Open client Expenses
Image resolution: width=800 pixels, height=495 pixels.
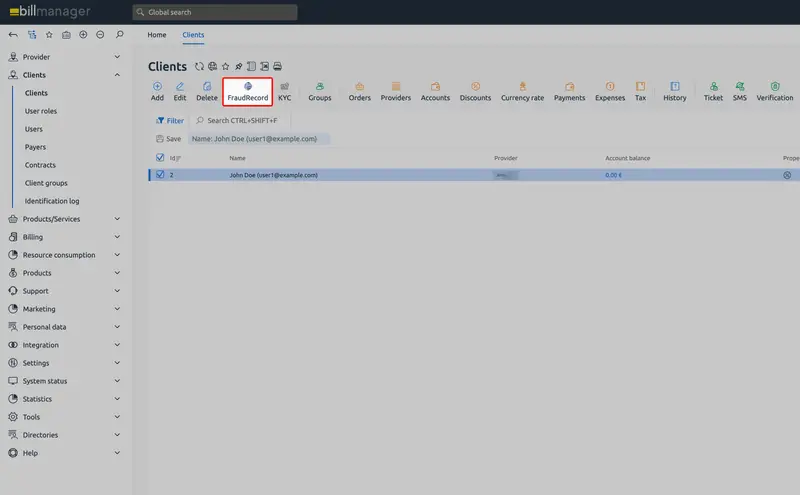pos(610,92)
